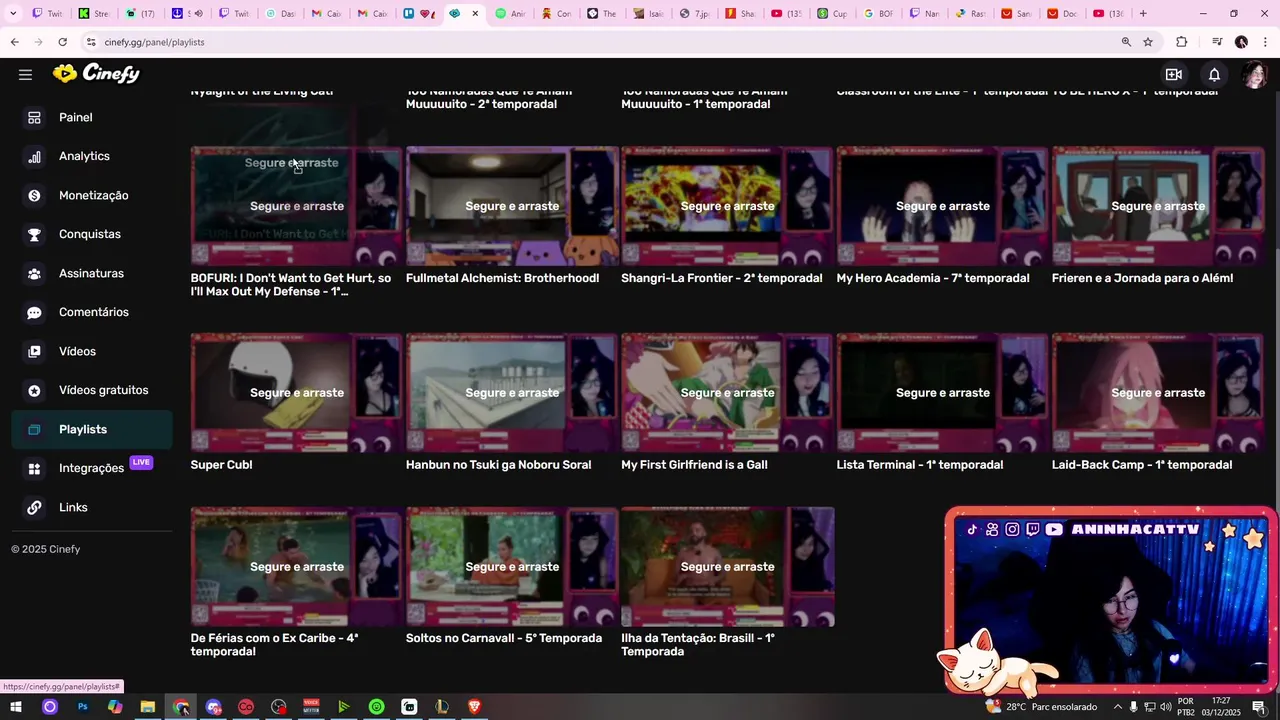Click the cinefy.gg address bar
This screenshot has height=720, width=1280.
[x=600, y=42]
